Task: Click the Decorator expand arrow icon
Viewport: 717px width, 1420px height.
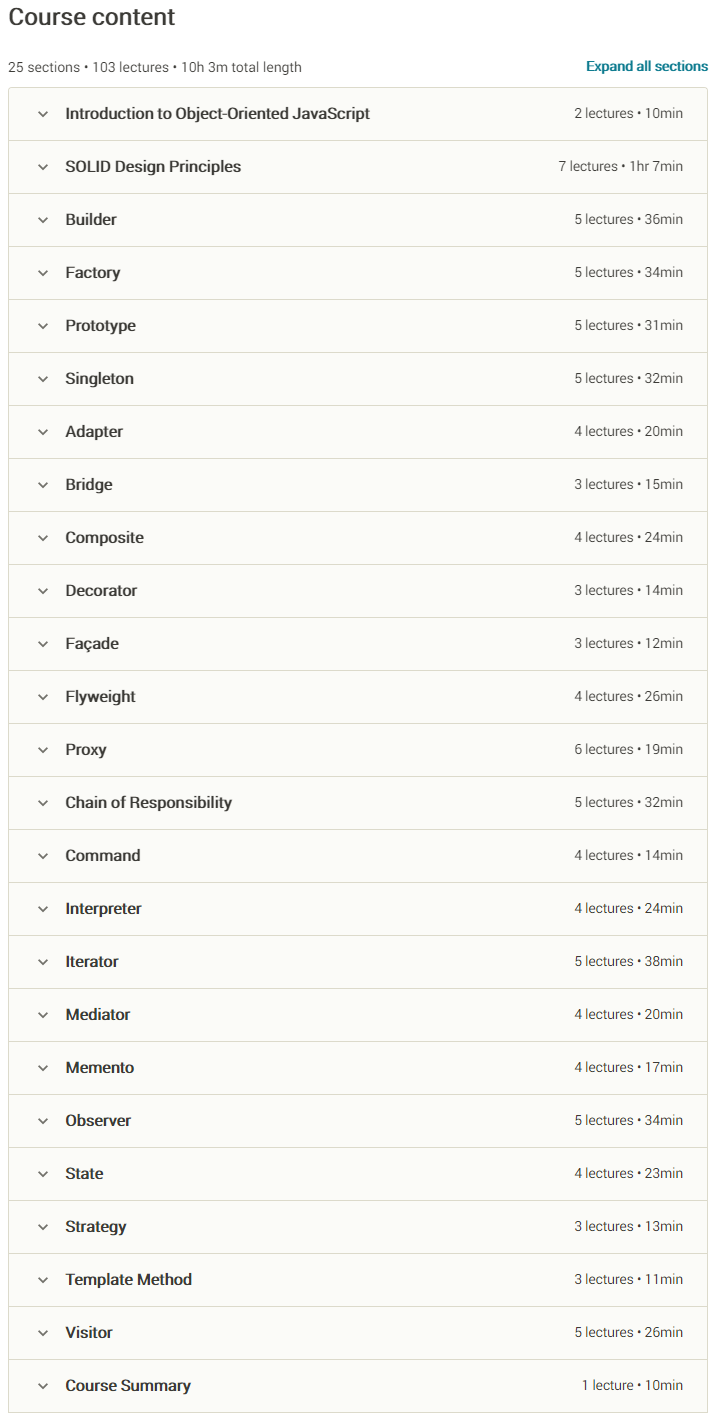Action: 43,591
